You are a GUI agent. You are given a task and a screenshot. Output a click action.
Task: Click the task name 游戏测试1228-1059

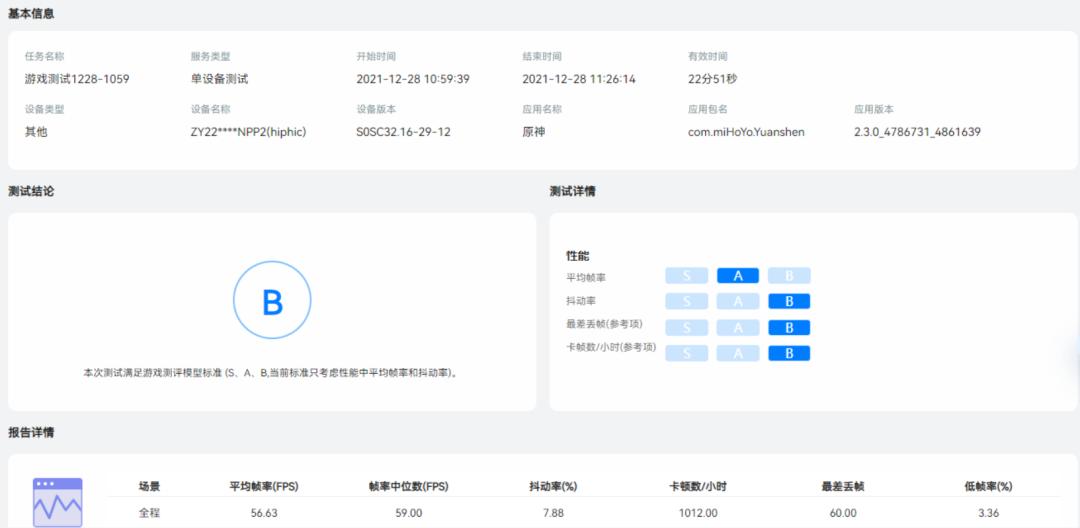tap(77, 79)
